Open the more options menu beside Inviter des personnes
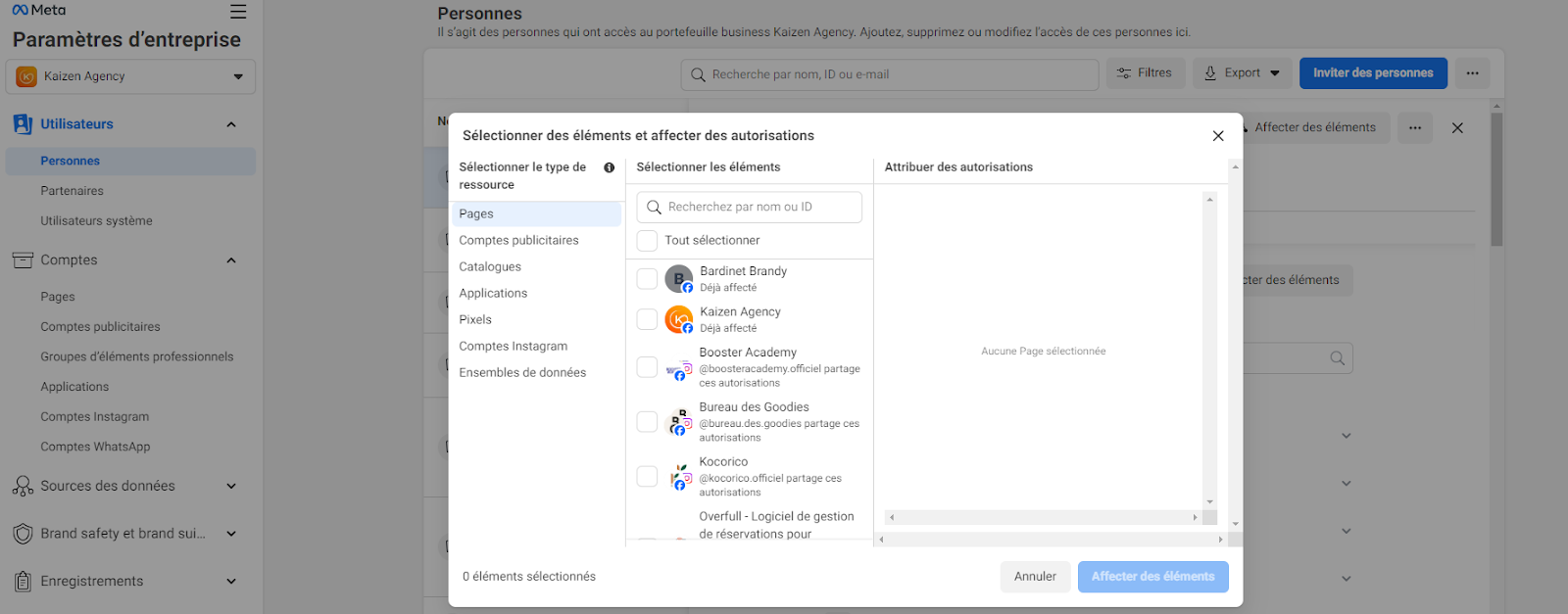Screen dimensions: 1568x614 [1472, 73]
